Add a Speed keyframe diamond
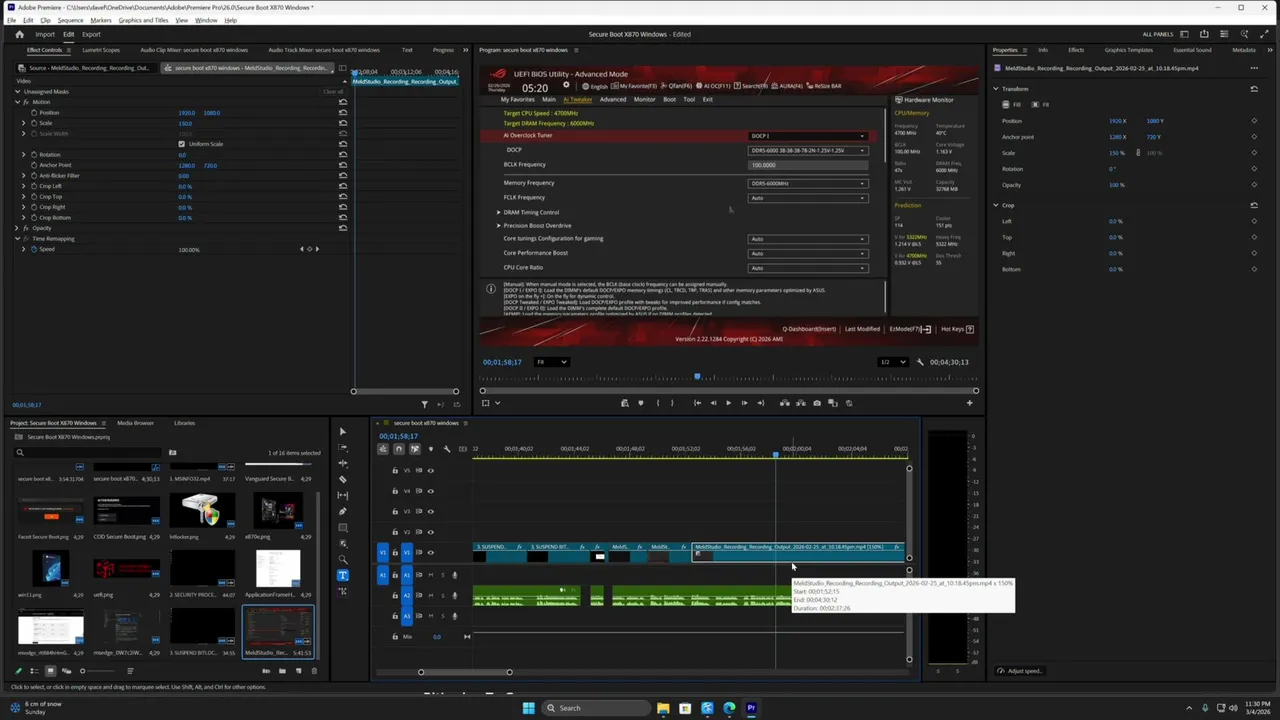Screen dimensions: 1280x720 (x=309, y=249)
